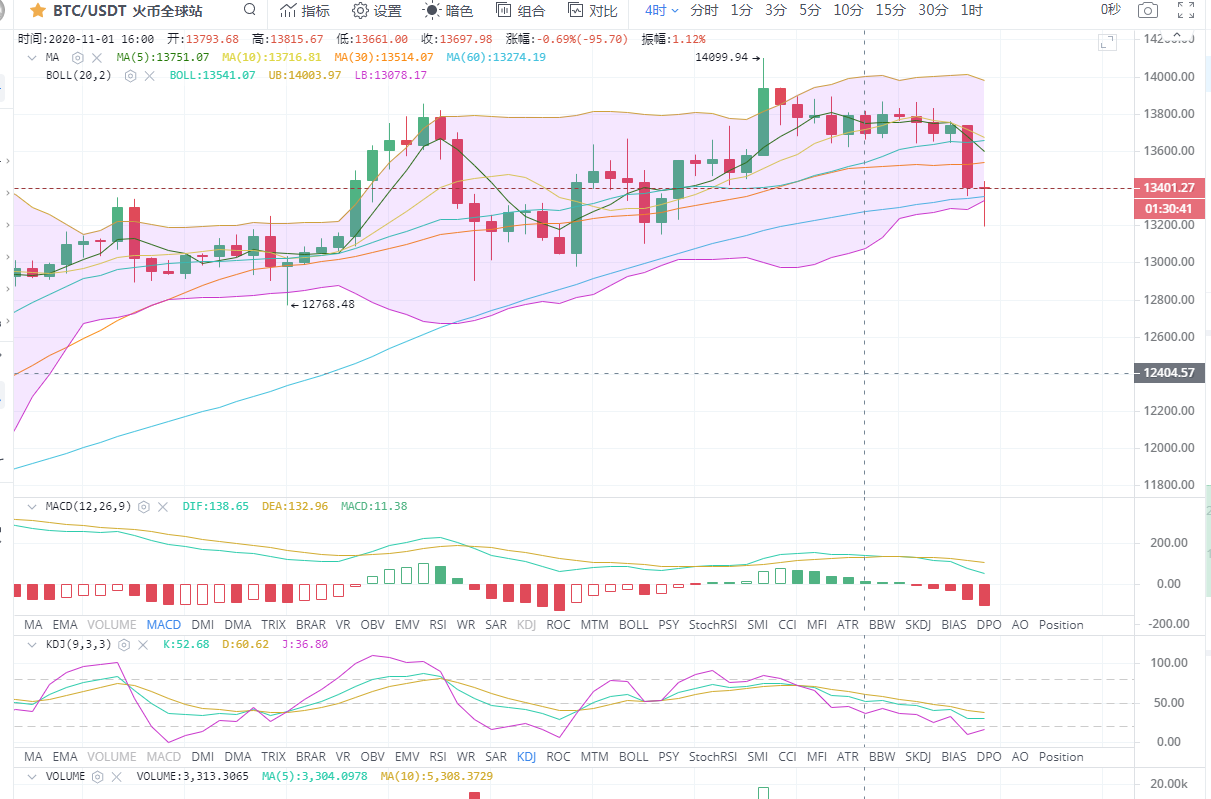Collapse the MA indicator legend chevron

pos(31,58)
